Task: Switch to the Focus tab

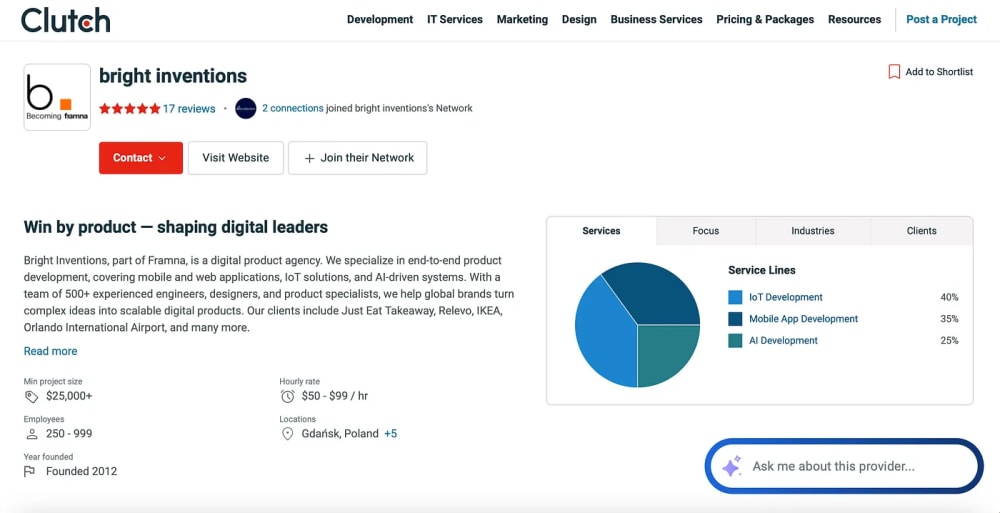Action: click(x=706, y=231)
